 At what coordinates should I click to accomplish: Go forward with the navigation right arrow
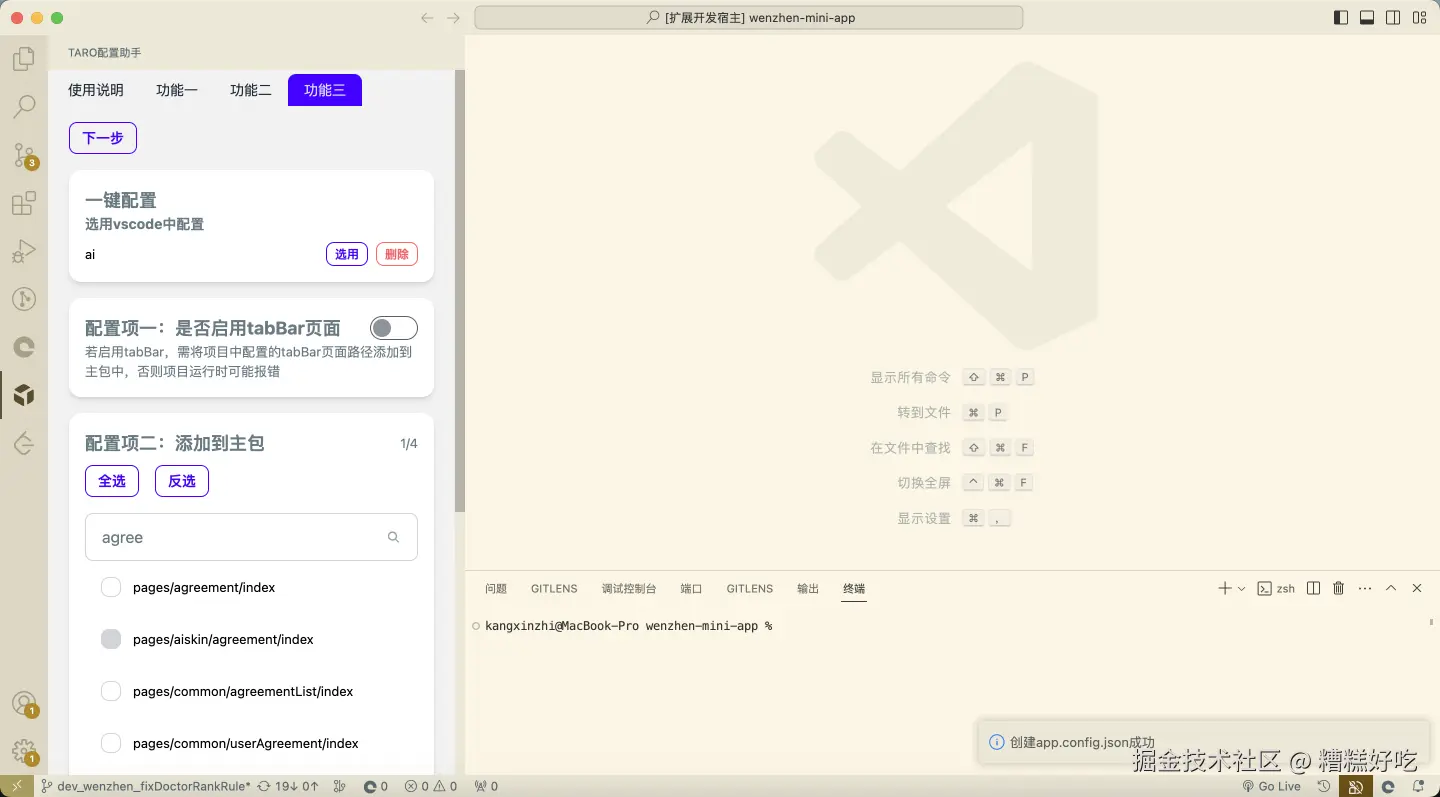pos(453,18)
